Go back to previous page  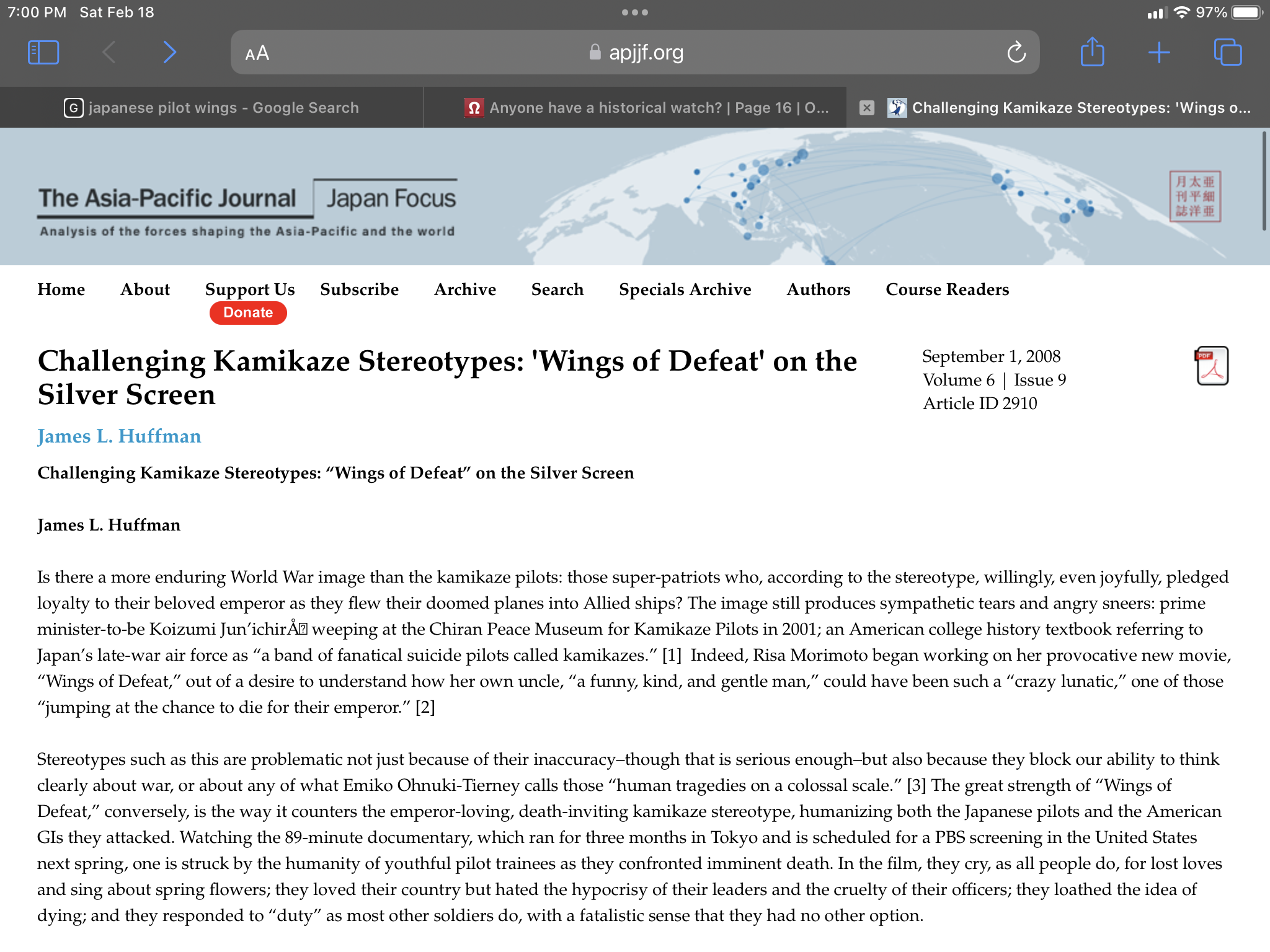point(109,53)
